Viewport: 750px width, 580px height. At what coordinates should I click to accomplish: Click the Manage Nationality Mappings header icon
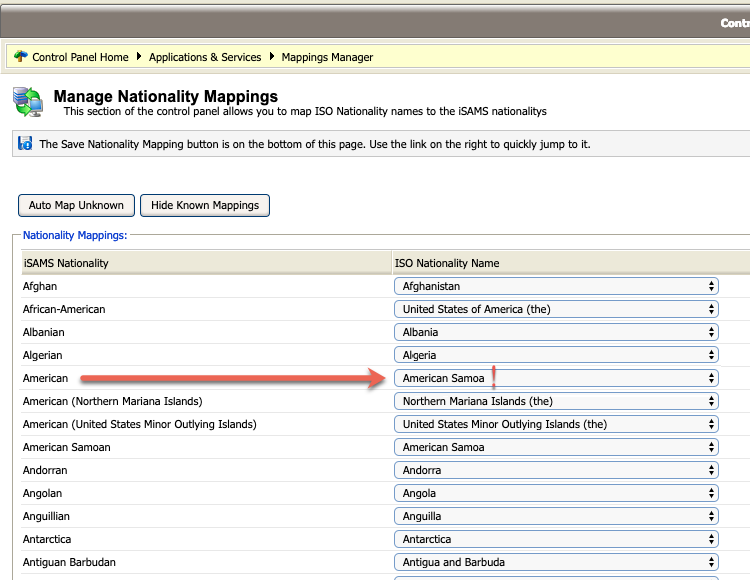click(26, 102)
